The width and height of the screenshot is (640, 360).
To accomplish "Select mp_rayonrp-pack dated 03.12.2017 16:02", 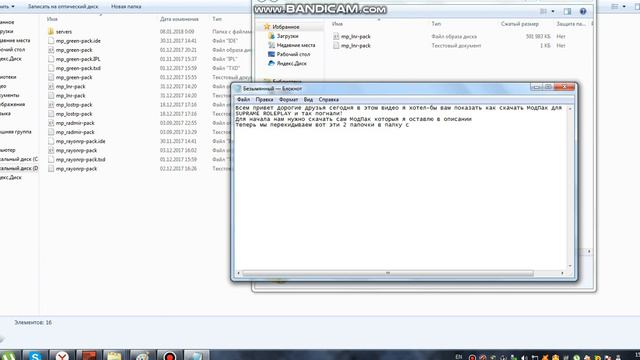I will tap(76, 150).
